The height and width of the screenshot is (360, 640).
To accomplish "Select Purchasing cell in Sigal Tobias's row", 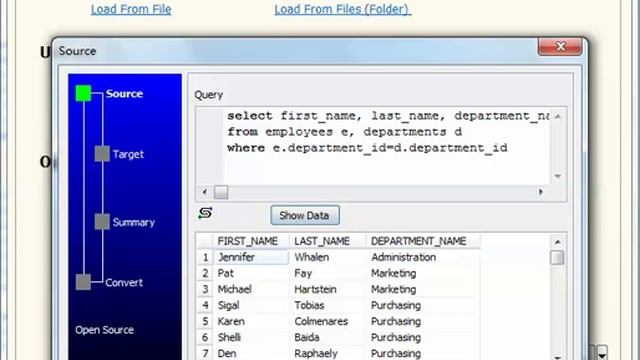I will pyautogui.click(x=422, y=305).
